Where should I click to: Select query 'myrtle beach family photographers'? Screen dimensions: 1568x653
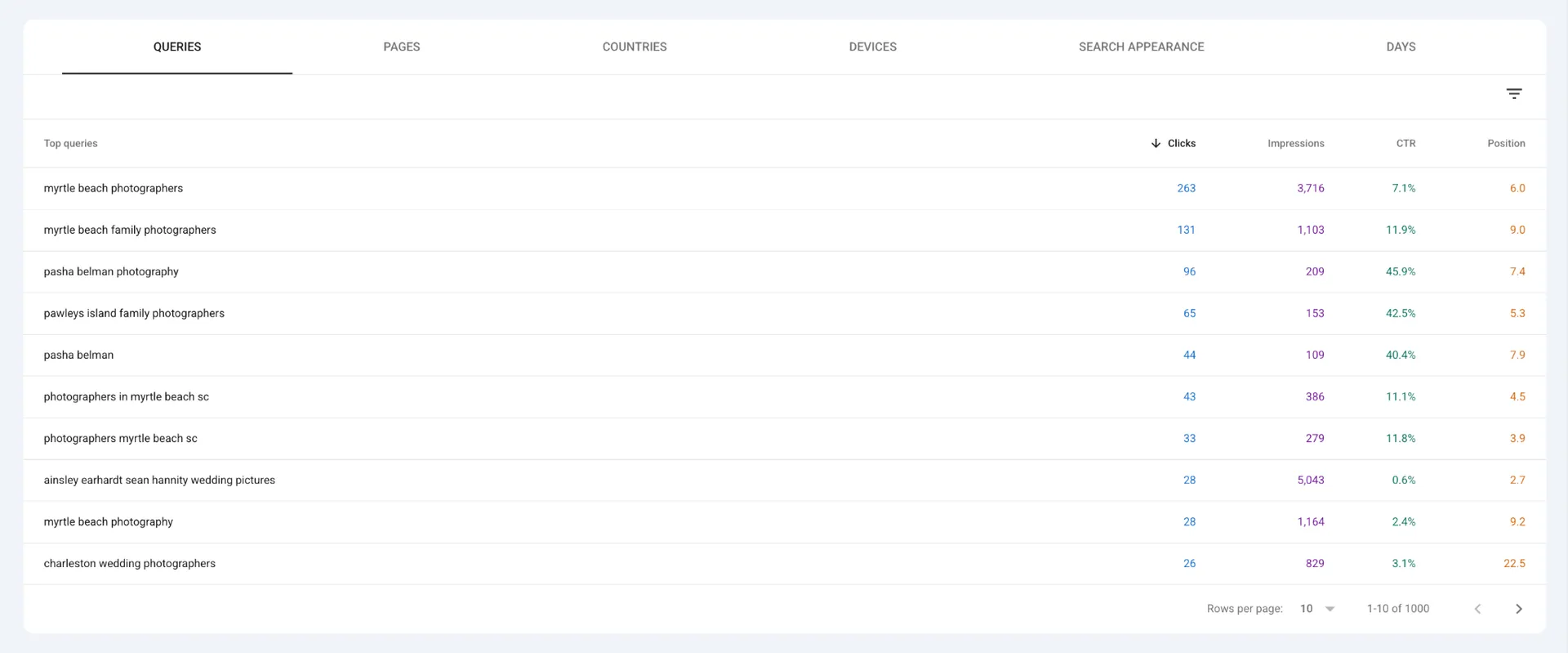[x=130, y=230]
